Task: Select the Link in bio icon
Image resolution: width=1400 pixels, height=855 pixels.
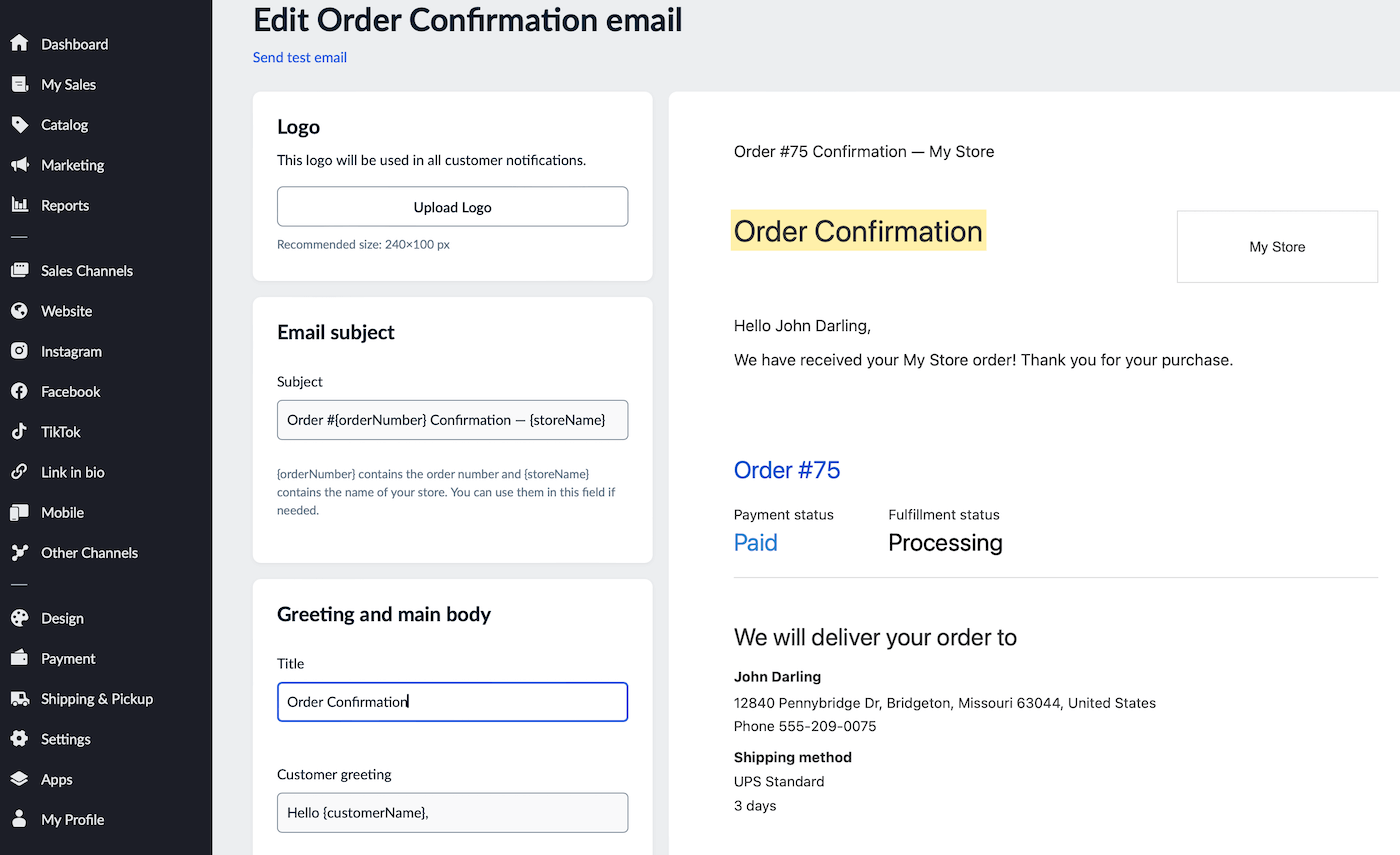Action: click(20, 471)
